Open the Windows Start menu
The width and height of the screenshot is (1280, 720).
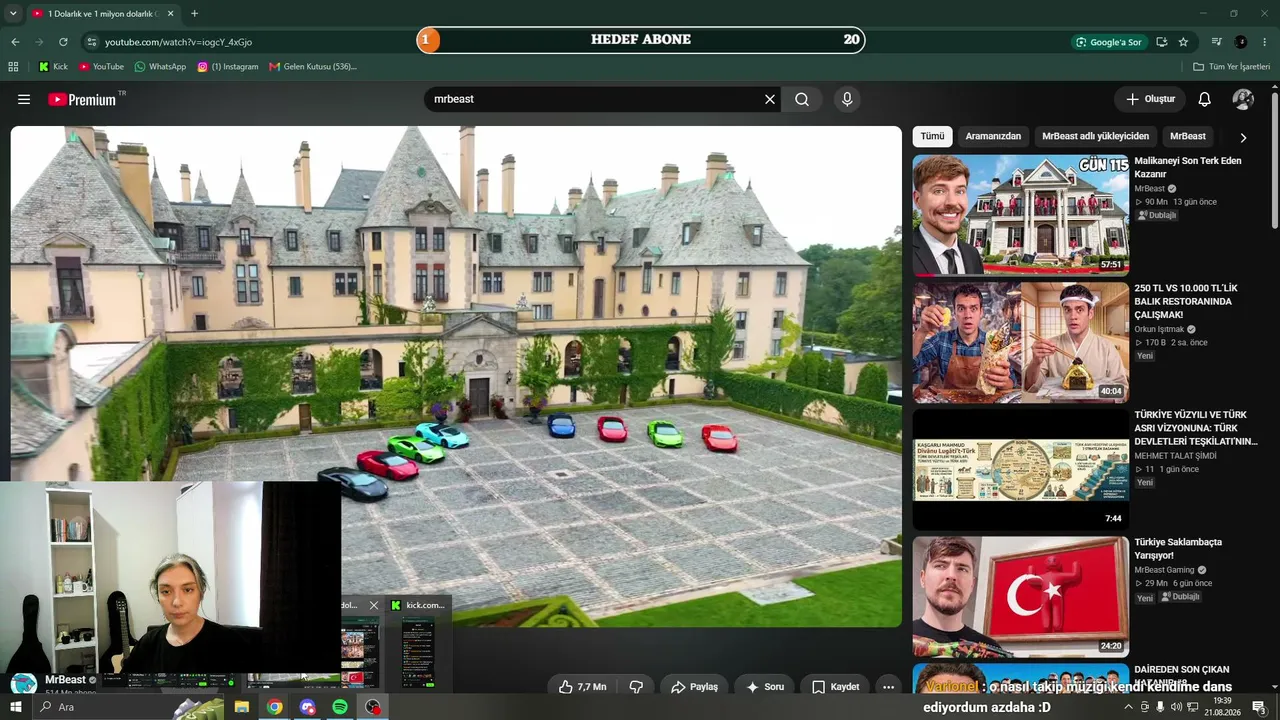pyautogui.click(x=16, y=707)
